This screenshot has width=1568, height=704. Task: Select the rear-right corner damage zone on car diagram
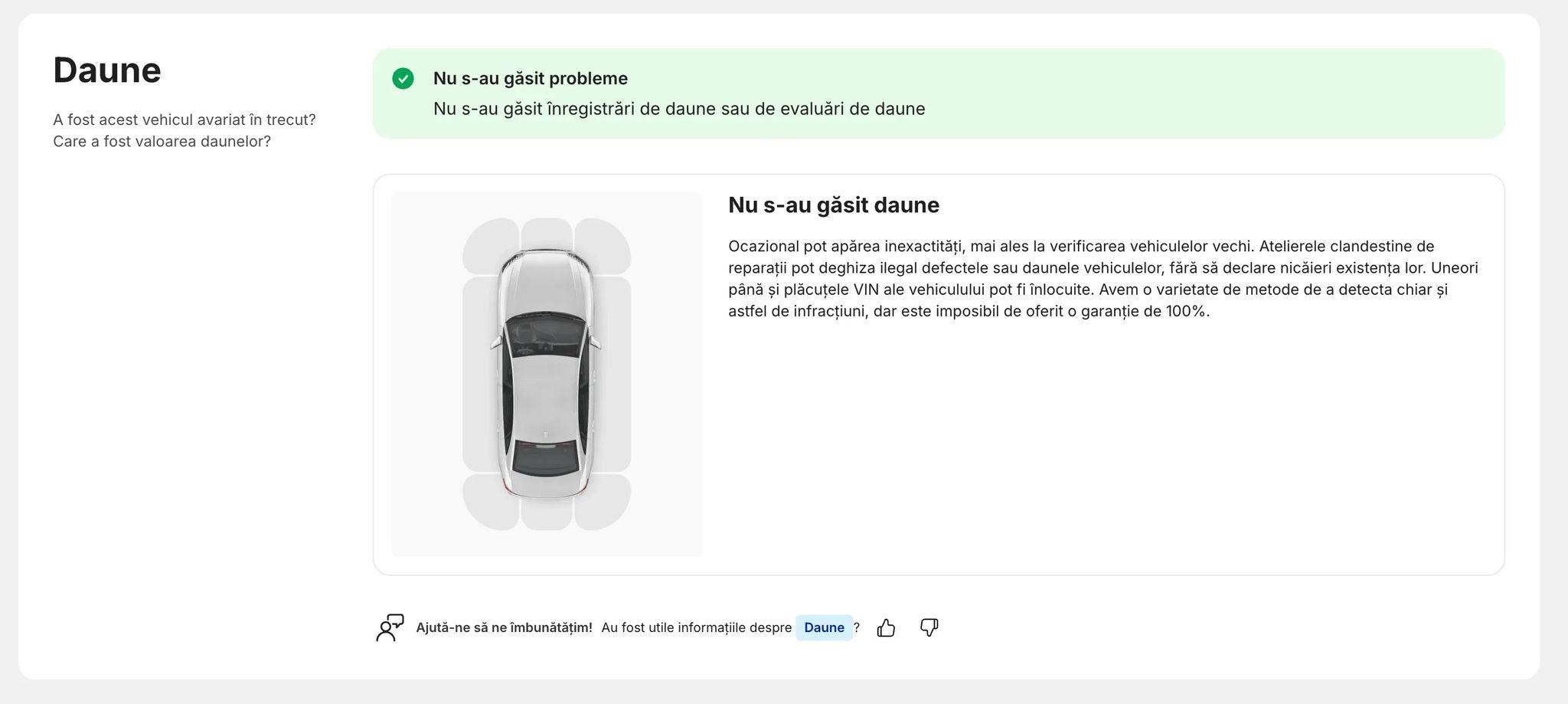(x=605, y=503)
